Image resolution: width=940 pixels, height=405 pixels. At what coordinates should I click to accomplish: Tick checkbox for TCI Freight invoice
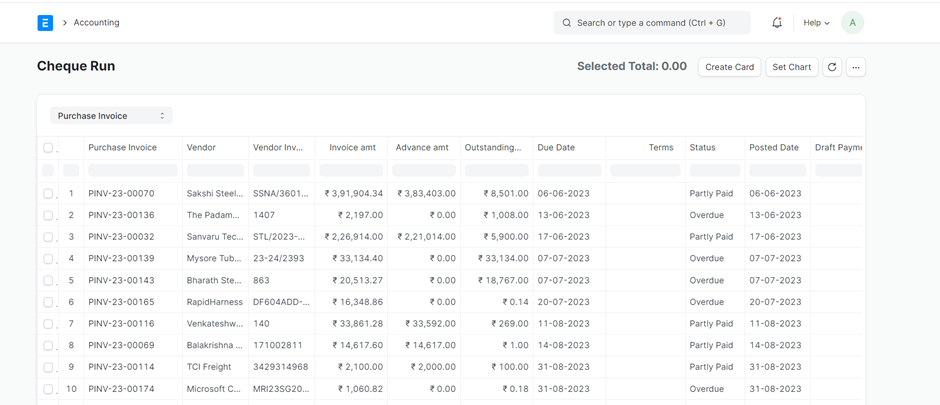click(48, 367)
